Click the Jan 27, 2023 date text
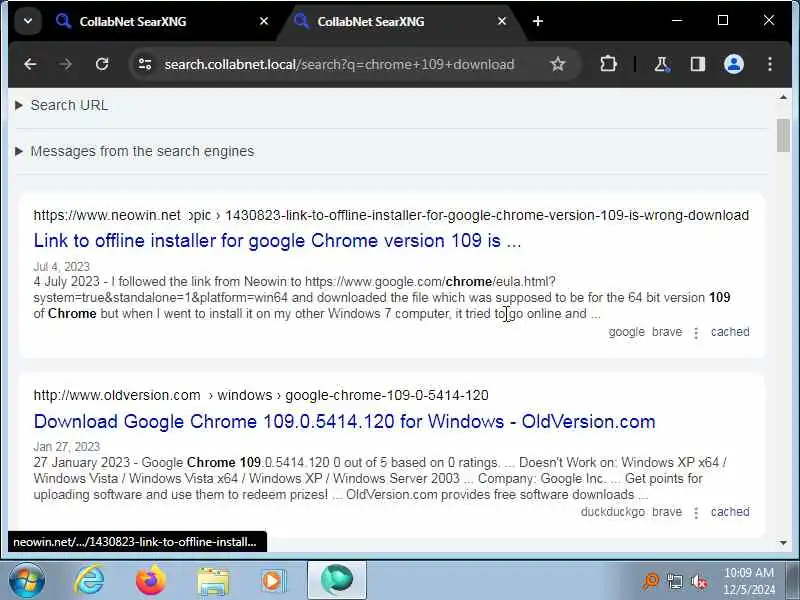Viewport: 800px width, 600px height. [x=66, y=446]
